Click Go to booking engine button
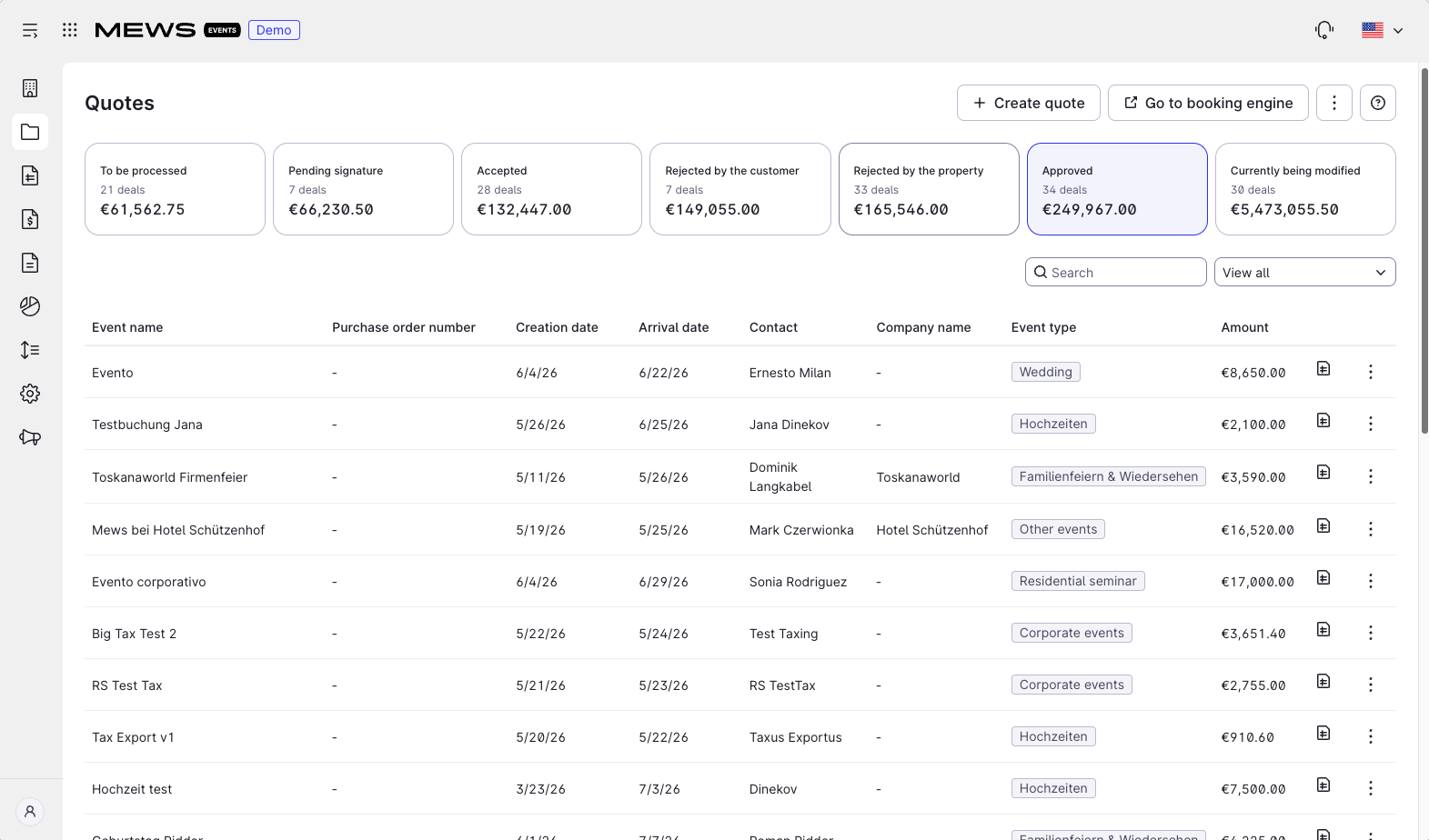The width and height of the screenshot is (1429, 840). coord(1208,103)
